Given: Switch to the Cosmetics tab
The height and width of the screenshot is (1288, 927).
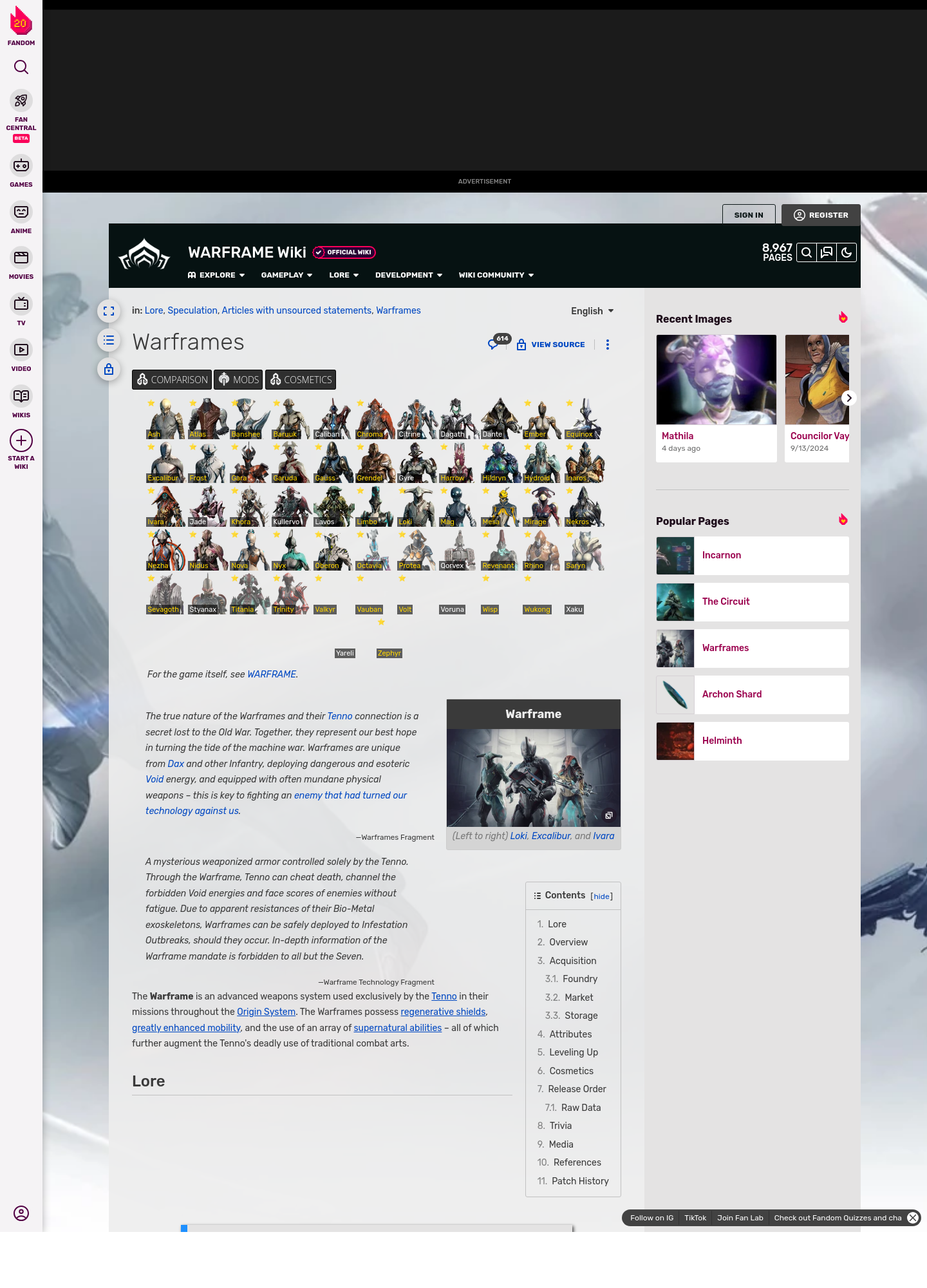Looking at the screenshot, I should pyautogui.click(x=301, y=380).
